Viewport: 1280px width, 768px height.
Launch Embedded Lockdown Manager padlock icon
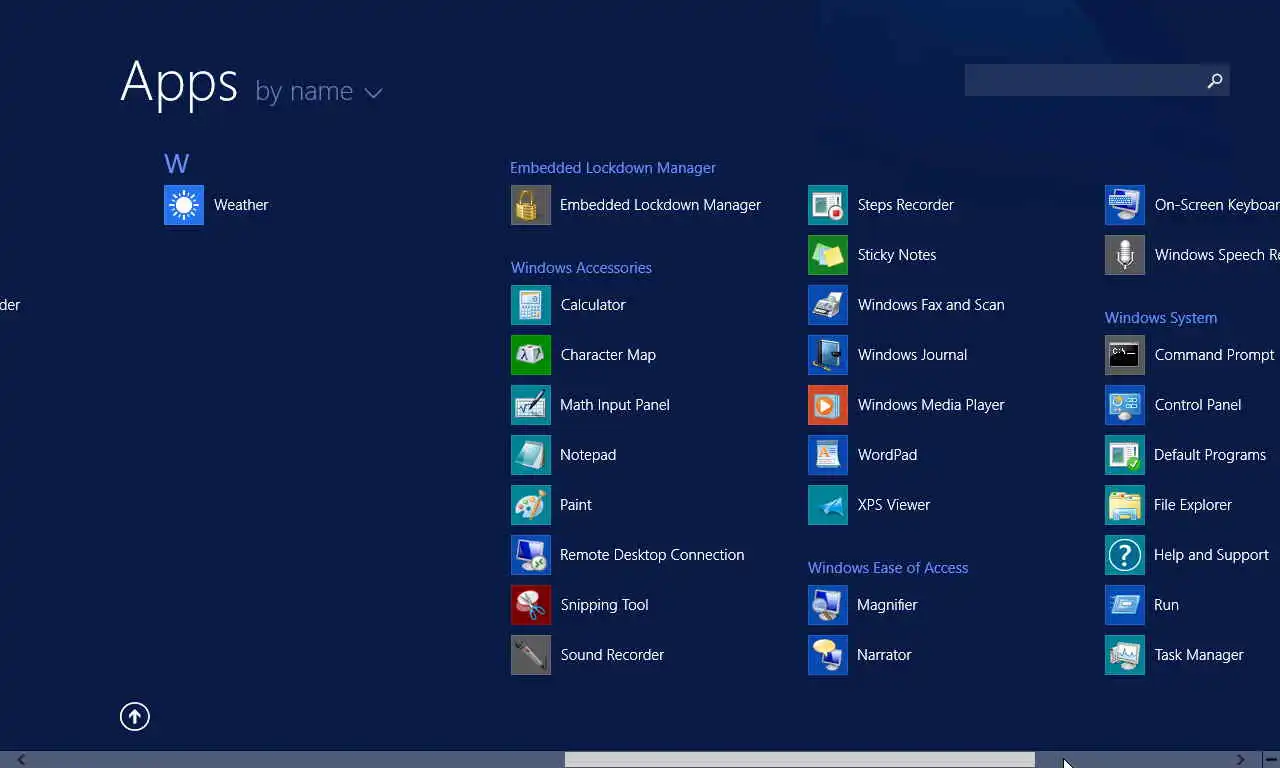tap(531, 205)
